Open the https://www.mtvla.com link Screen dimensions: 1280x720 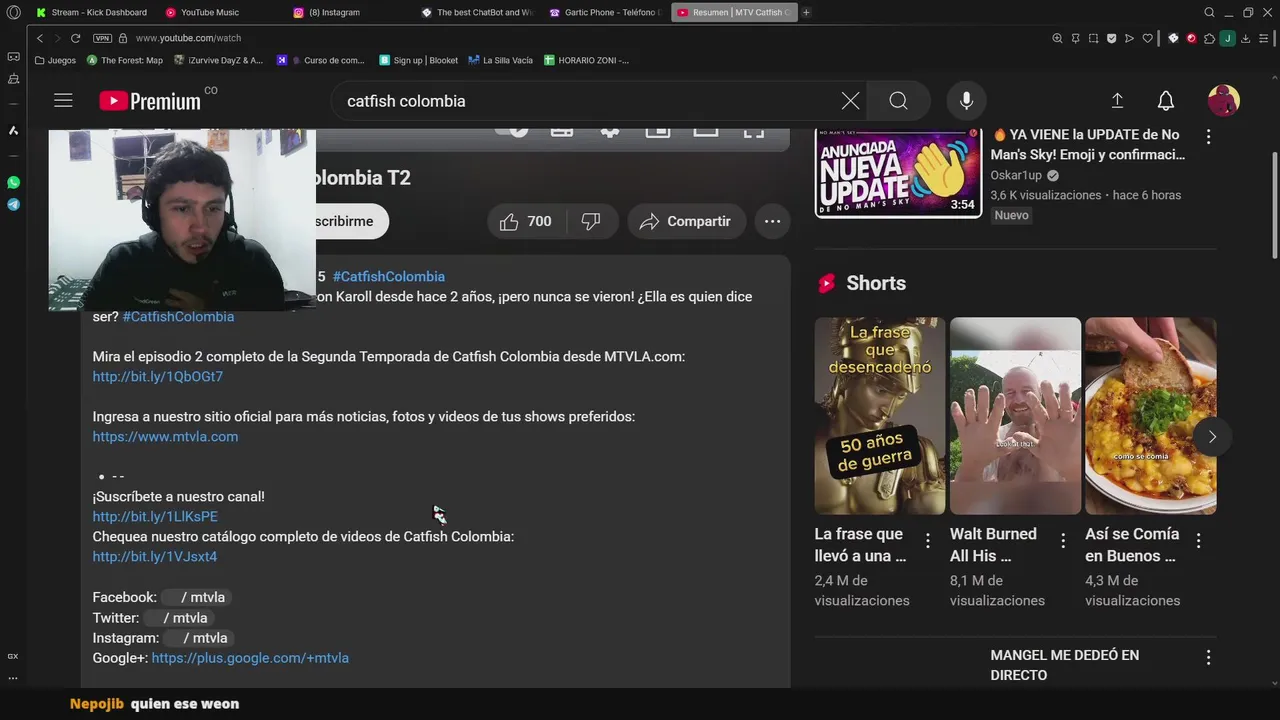point(165,436)
